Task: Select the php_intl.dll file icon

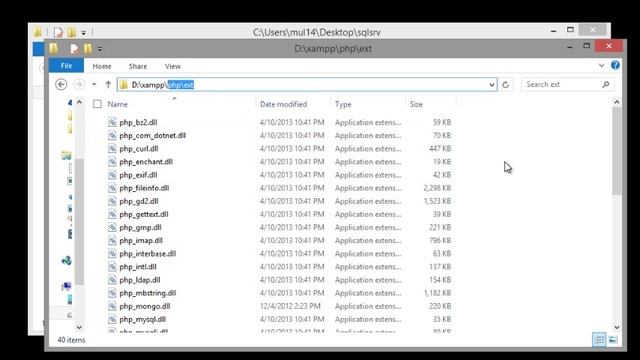Action: click(x=112, y=267)
